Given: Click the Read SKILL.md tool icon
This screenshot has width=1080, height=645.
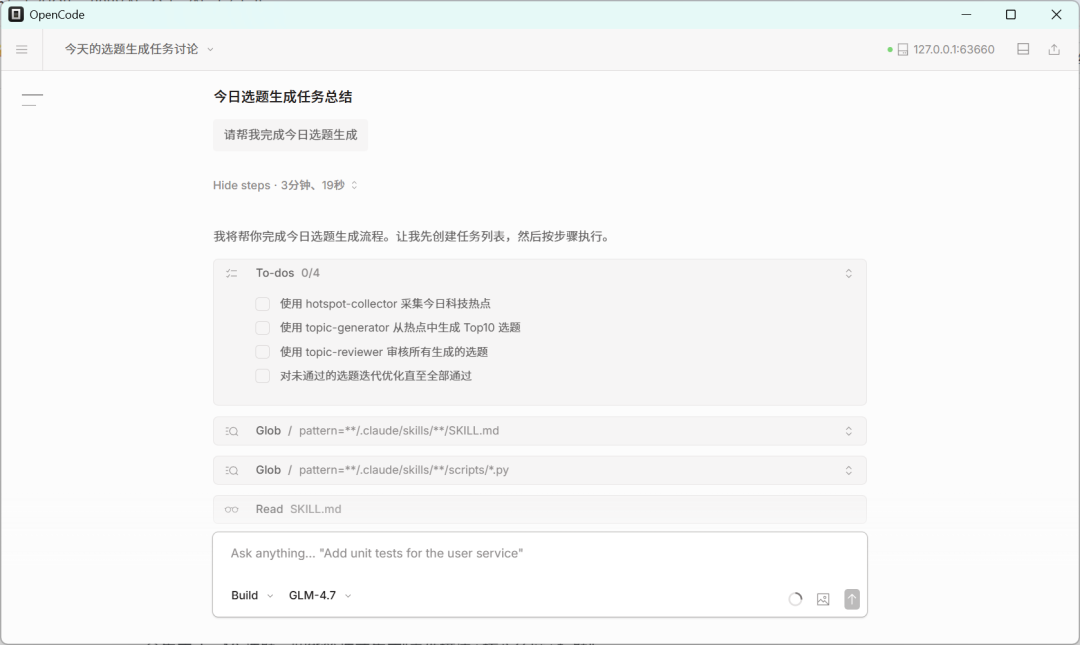Looking at the screenshot, I should [x=231, y=508].
